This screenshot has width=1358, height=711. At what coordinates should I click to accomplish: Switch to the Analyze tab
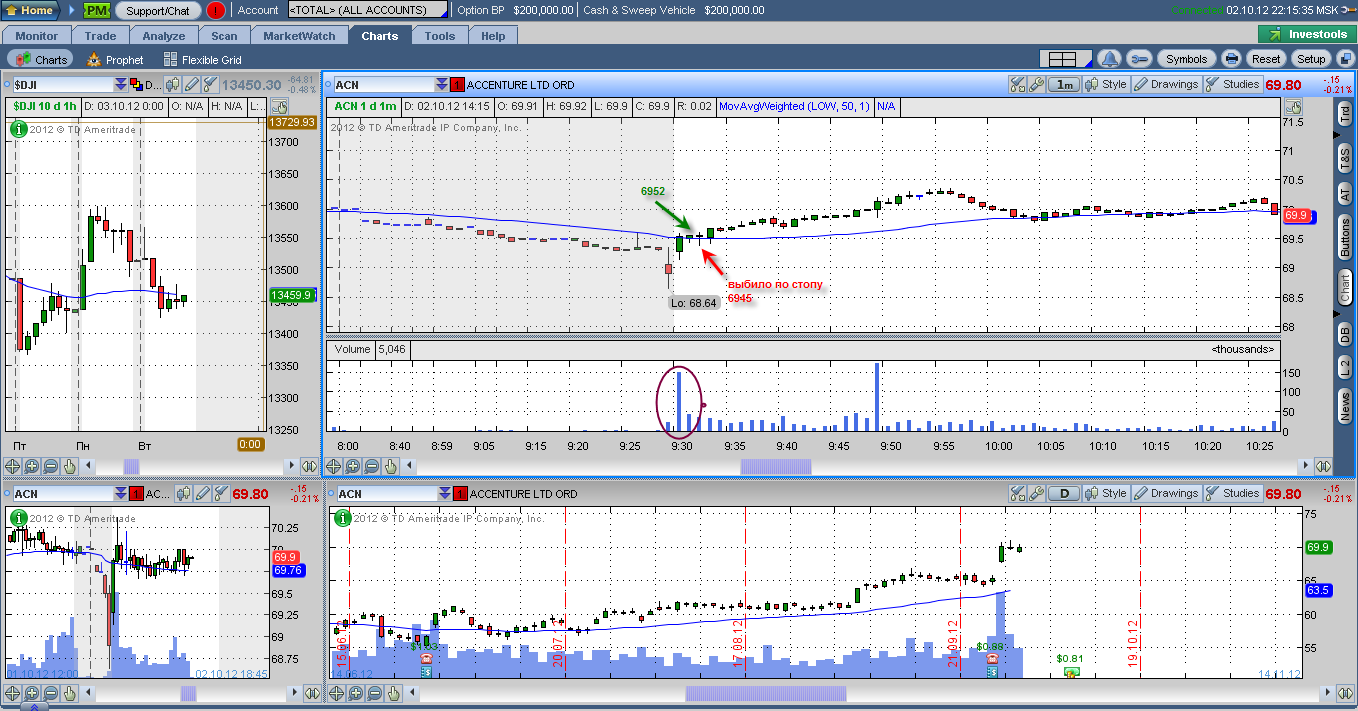click(163, 36)
